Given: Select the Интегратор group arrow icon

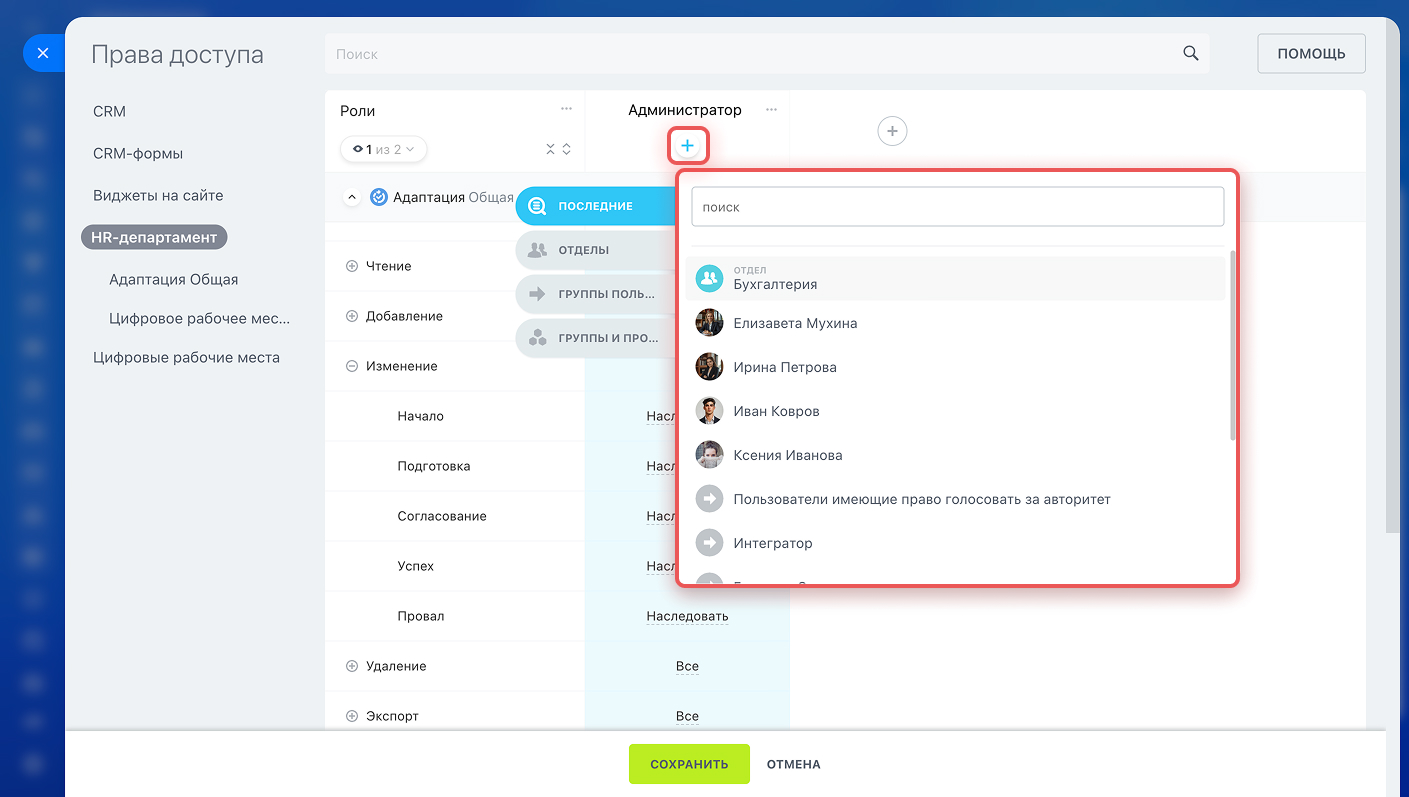Looking at the screenshot, I should 709,543.
